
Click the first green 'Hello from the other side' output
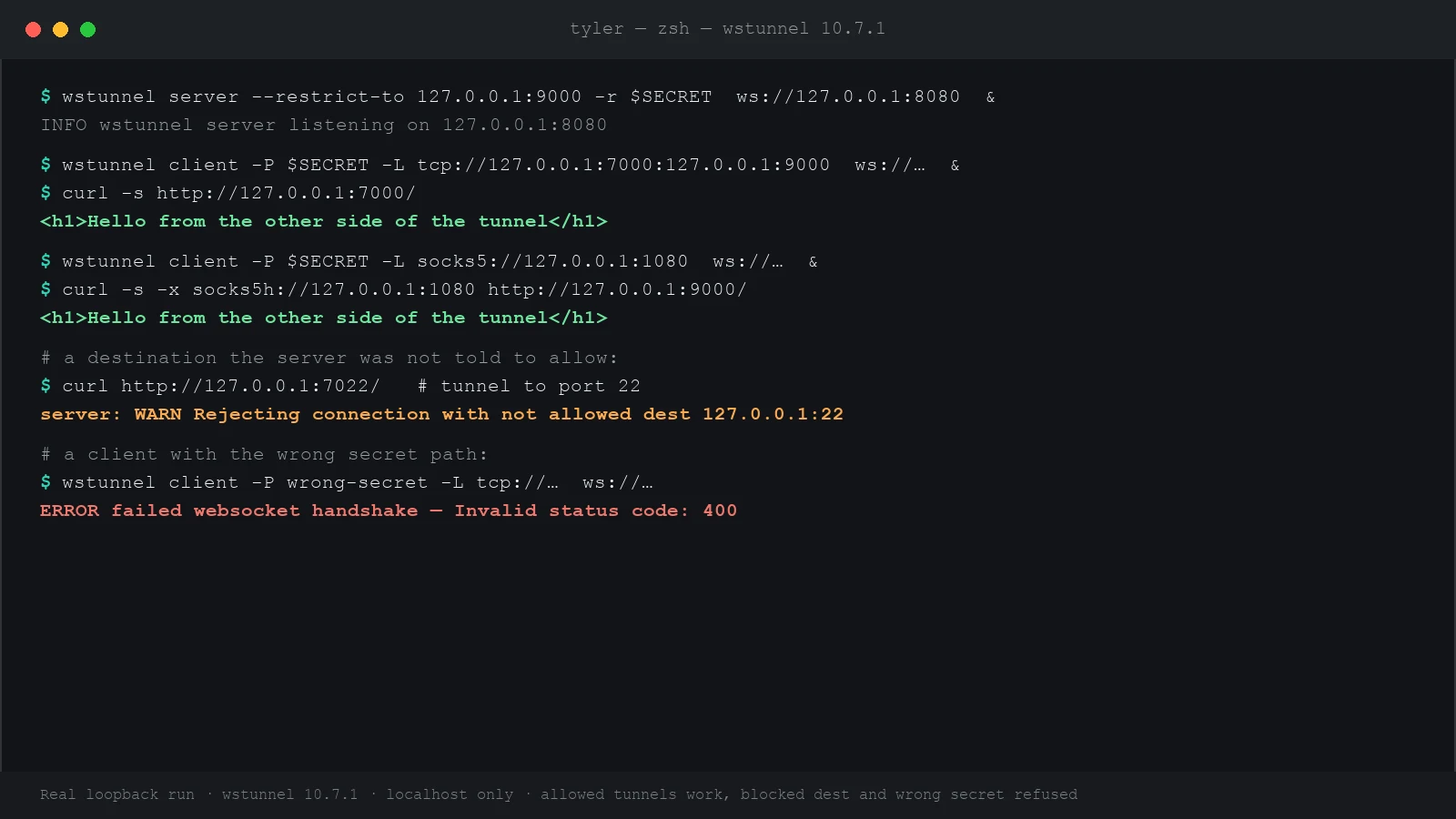[x=323, y=221]
